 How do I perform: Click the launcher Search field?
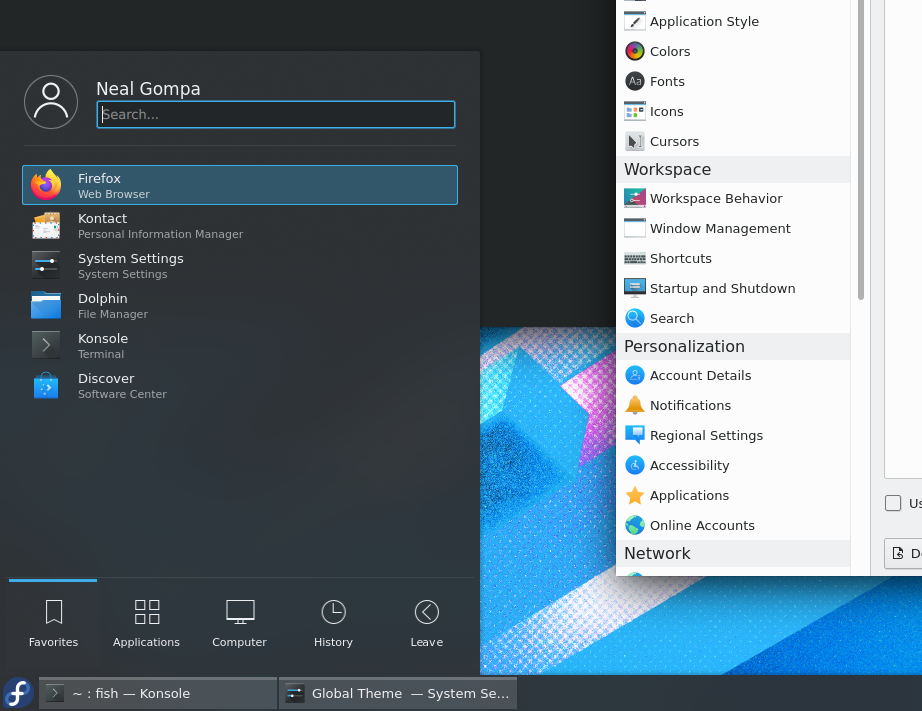tap(276, 114)
